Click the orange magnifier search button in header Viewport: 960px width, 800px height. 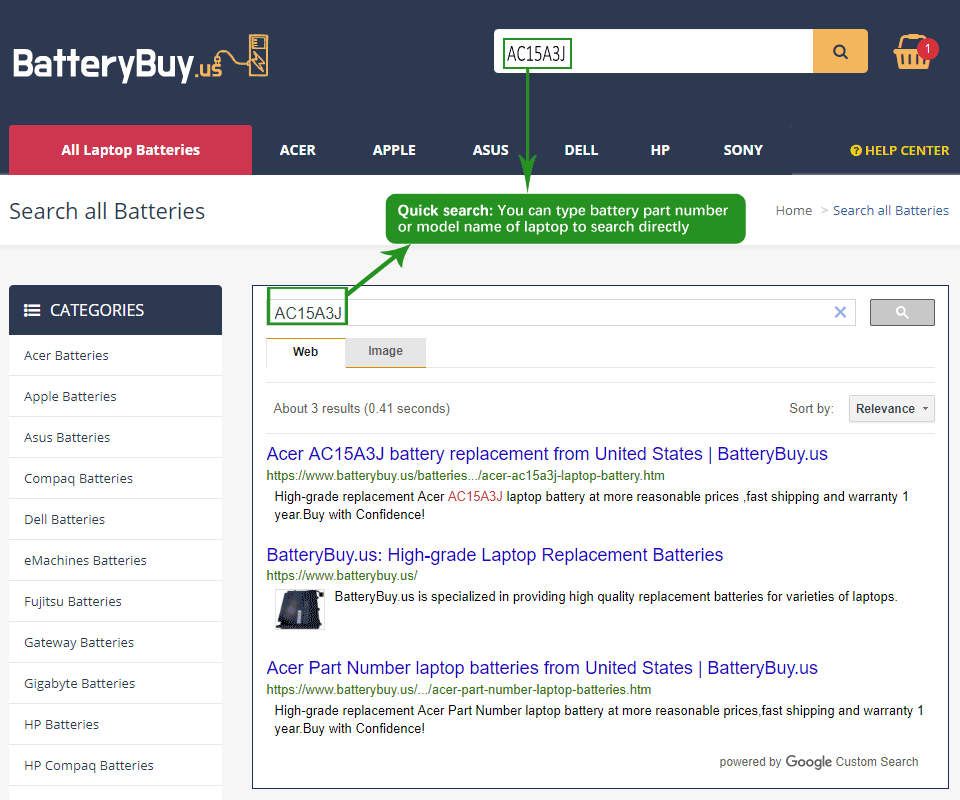(x=840, y=52)
